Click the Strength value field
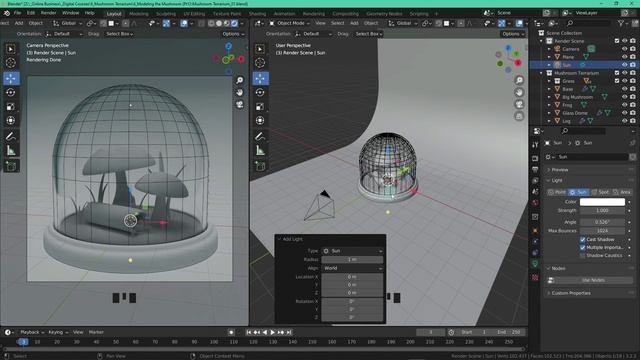Image resolution: width=640 pixels, height=360 pixels. coord(602,211)
